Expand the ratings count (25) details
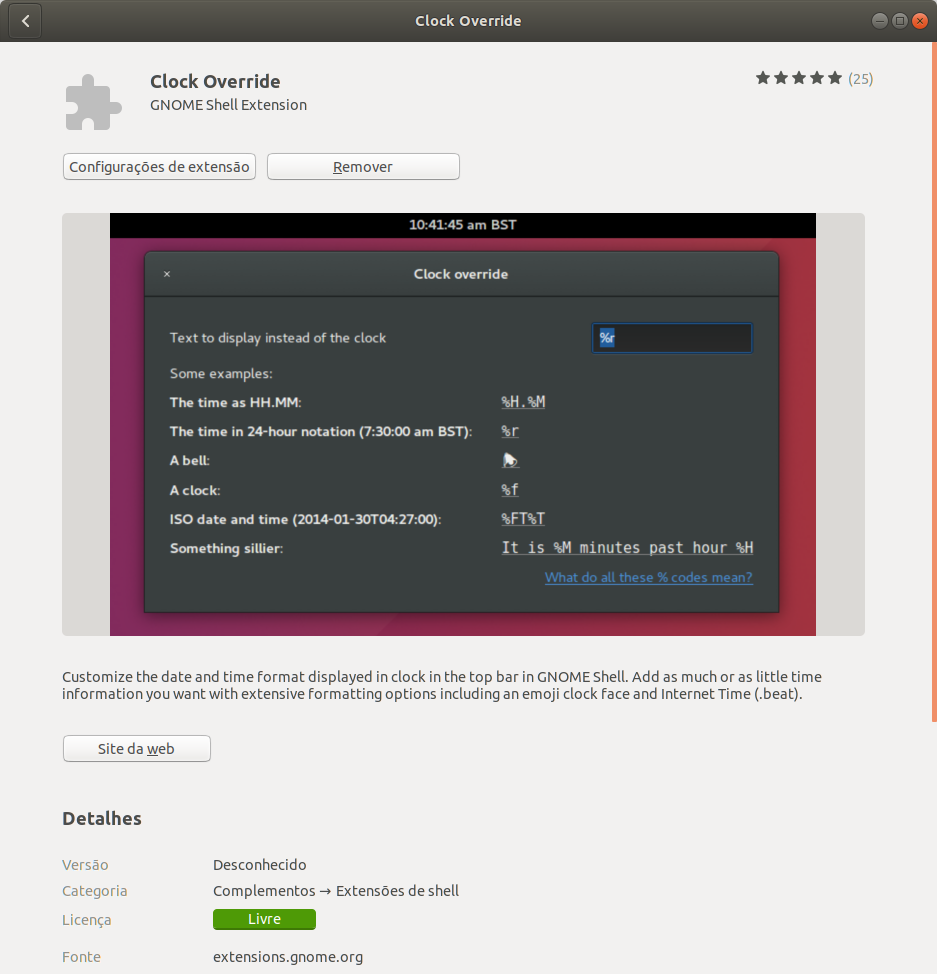Screen dimensions: 937x974 click(860, 78)
